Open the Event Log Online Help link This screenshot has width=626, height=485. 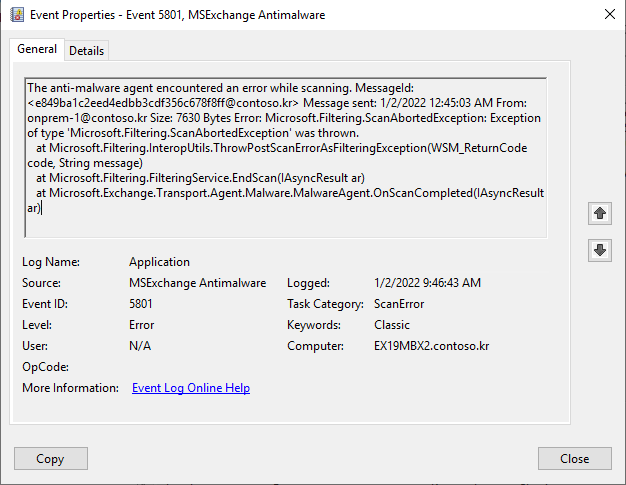pyautogui.click(x=191, y=388)
